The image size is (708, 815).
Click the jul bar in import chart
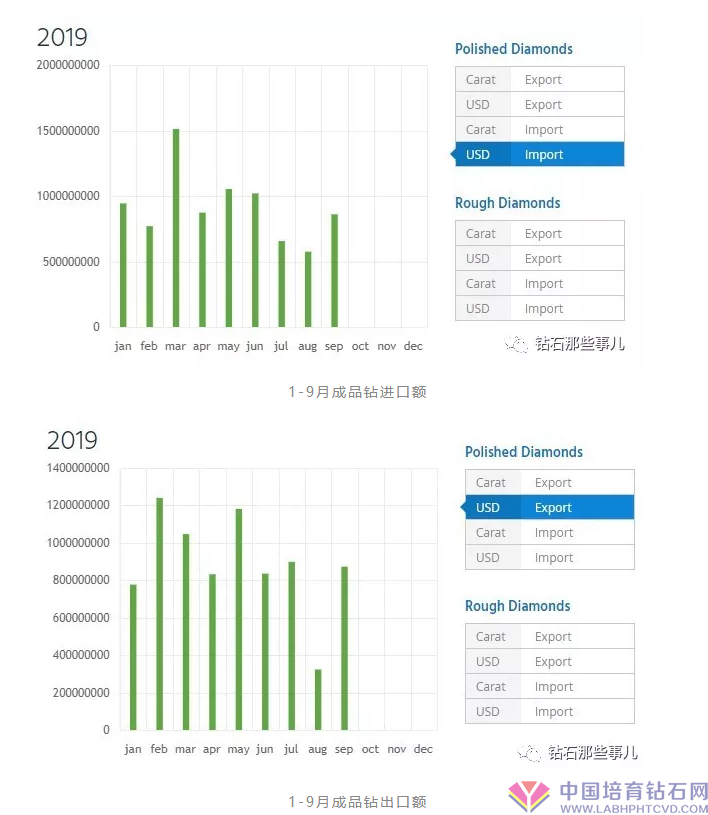(x=282, y=284)
